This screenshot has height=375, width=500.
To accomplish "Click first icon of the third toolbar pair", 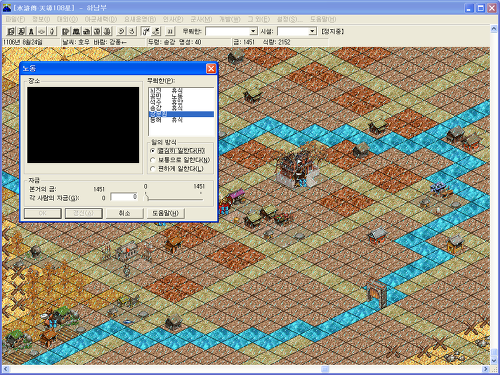I will point(121,31).
